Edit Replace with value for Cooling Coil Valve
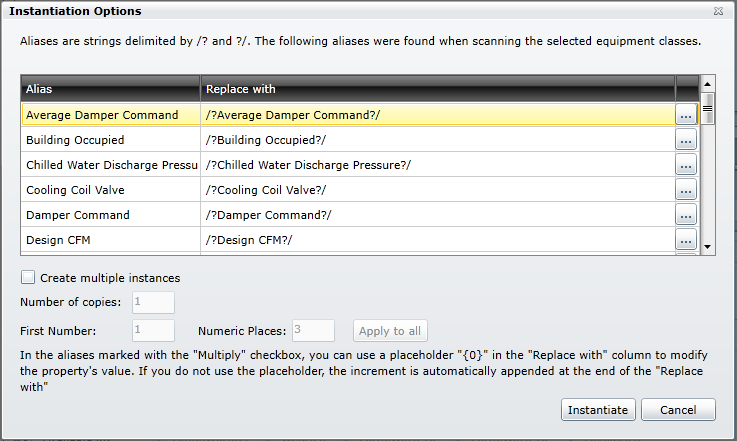This screenshot has height=441, width=737. pyautogui.click(x=437, y=190)
